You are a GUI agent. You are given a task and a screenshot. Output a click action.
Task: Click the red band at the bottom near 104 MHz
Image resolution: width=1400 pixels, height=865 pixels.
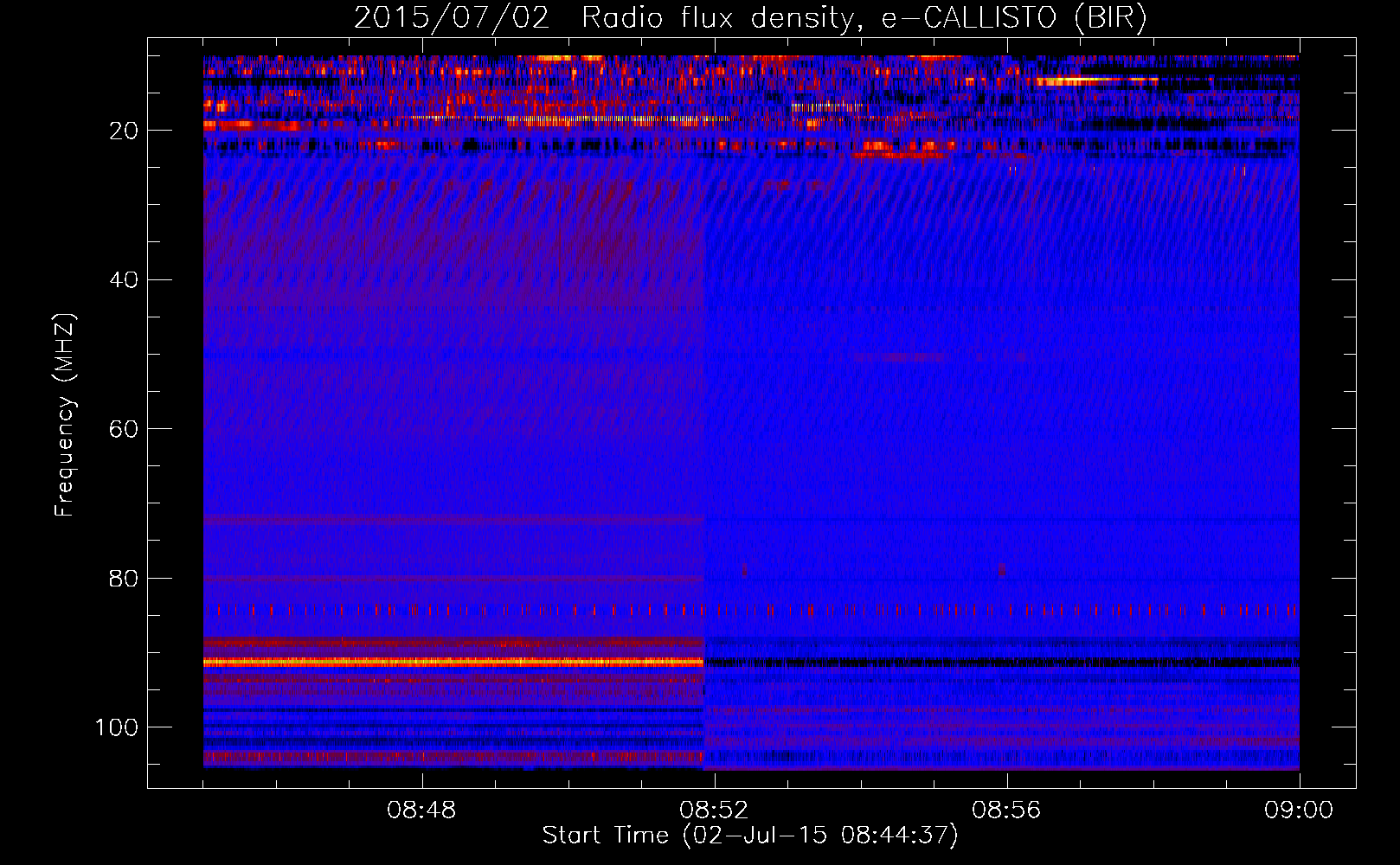point(450,757)
